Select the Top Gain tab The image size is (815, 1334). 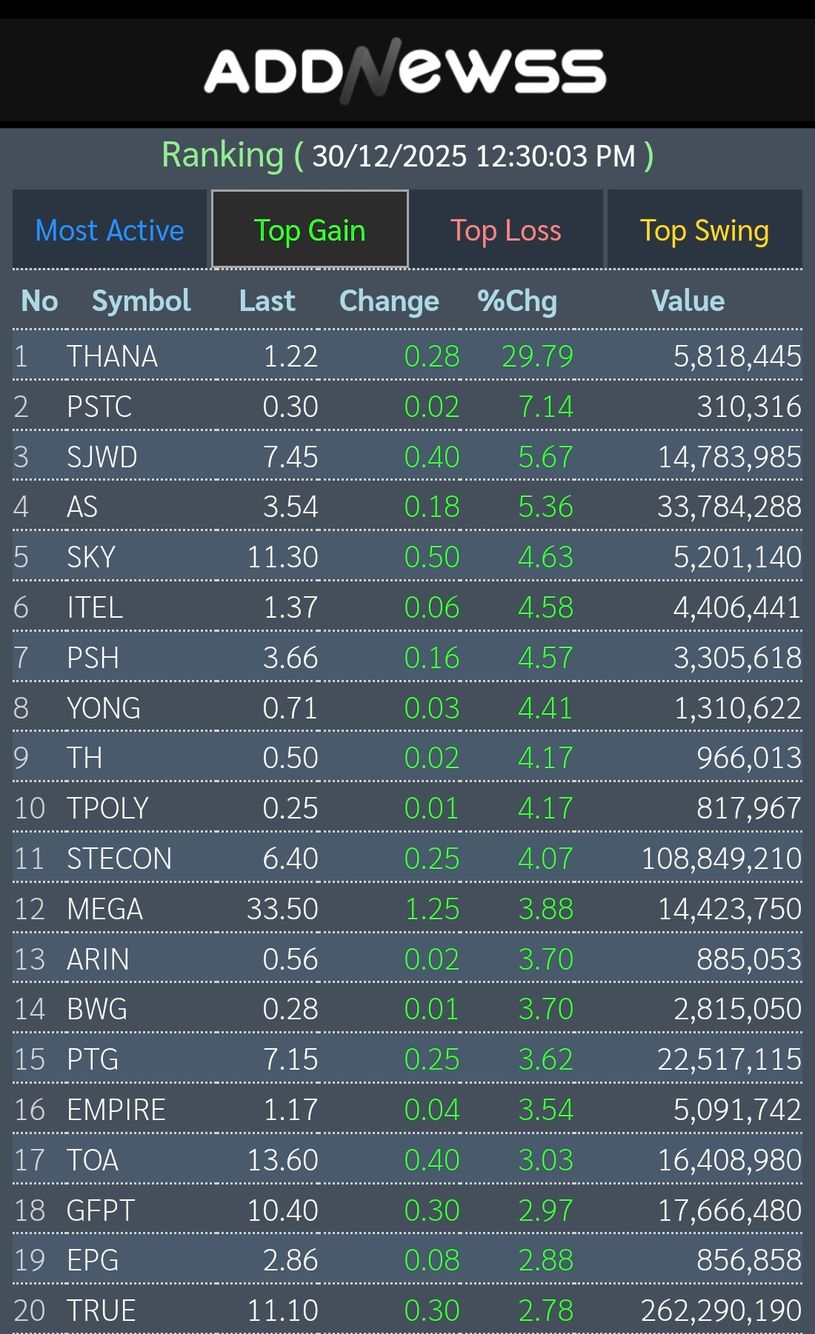309,230
